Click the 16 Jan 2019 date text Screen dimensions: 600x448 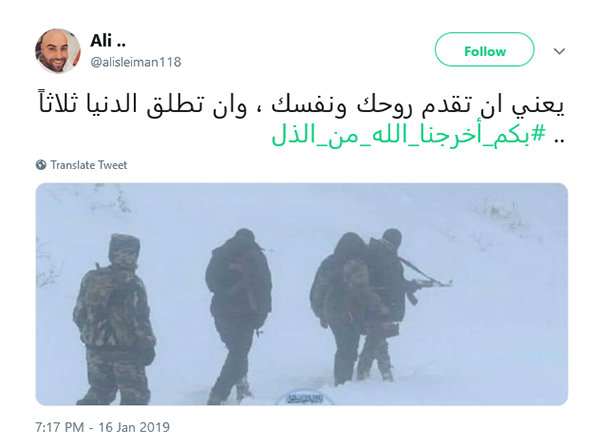tap(134, 427)
